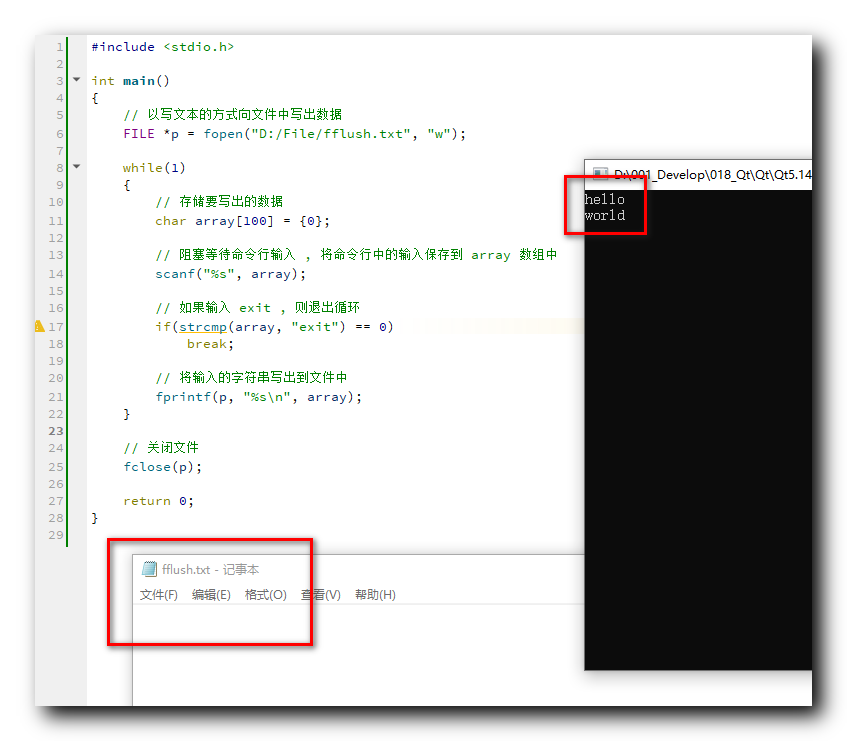The height and width of the screenshot is (741, 847).
Task: Click the 'world' output in console
Action: pos(604,215)
